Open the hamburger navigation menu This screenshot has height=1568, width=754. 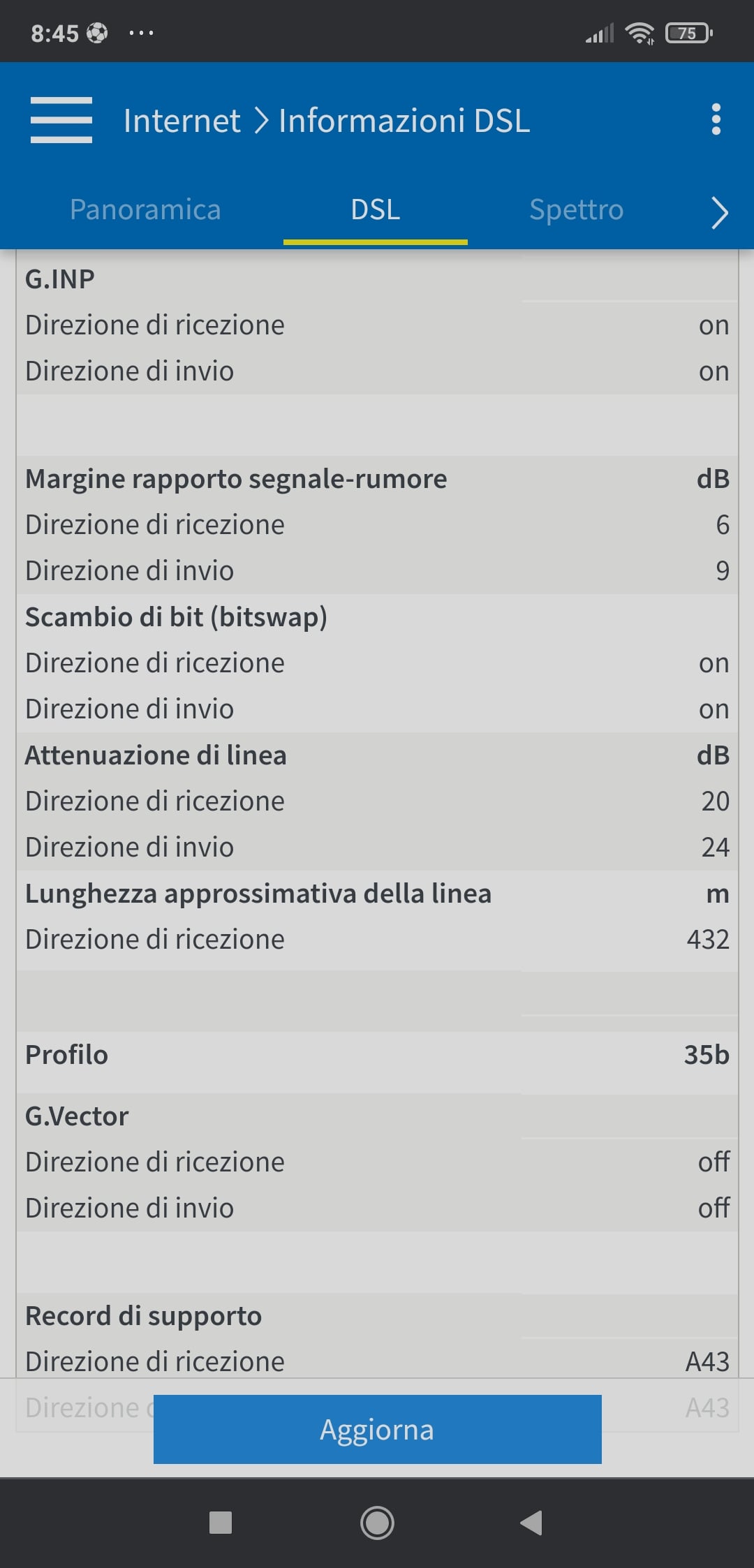[x=61, y=120]
